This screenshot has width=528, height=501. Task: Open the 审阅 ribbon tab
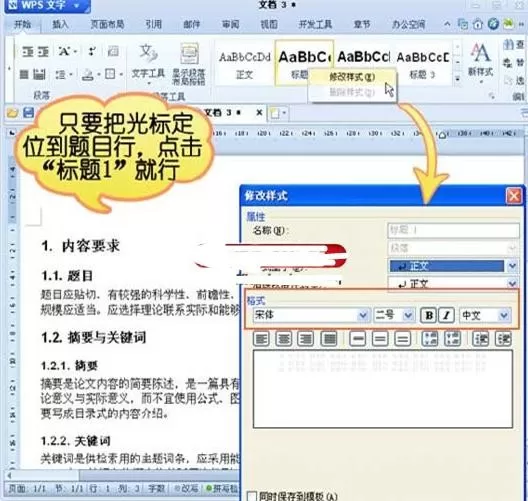231,24
